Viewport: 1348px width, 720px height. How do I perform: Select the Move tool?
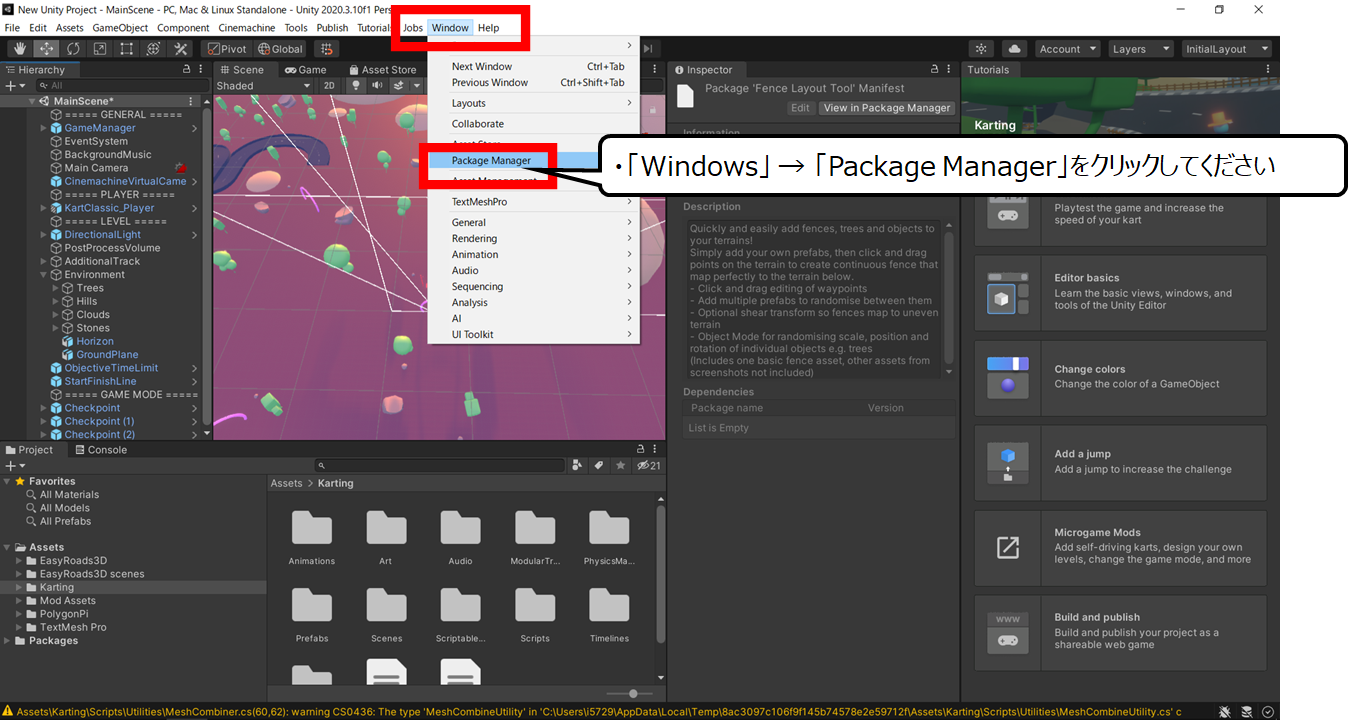coord(46,48)
